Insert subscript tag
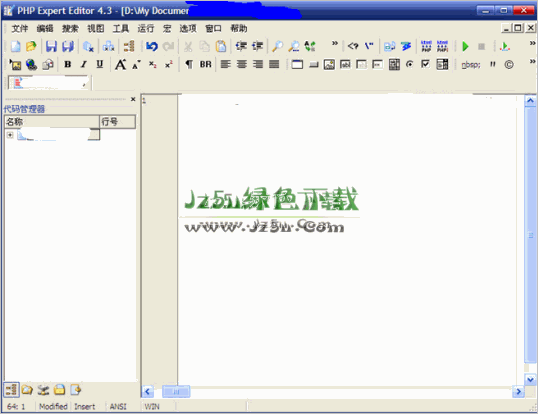Viewport: 538px width, 414px height. pos(153,64)
